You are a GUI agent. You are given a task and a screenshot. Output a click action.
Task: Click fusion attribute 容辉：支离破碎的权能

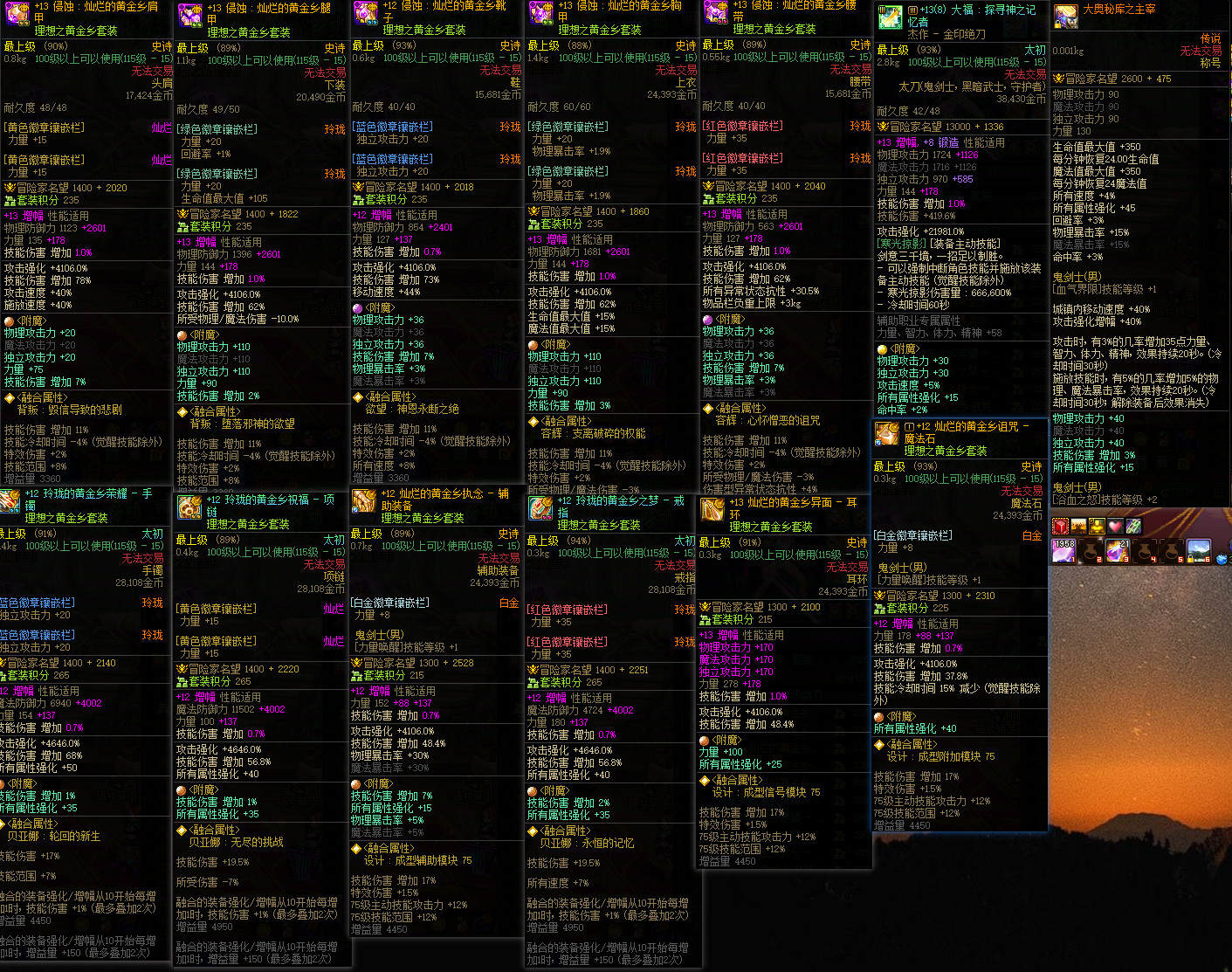[594, 434]
